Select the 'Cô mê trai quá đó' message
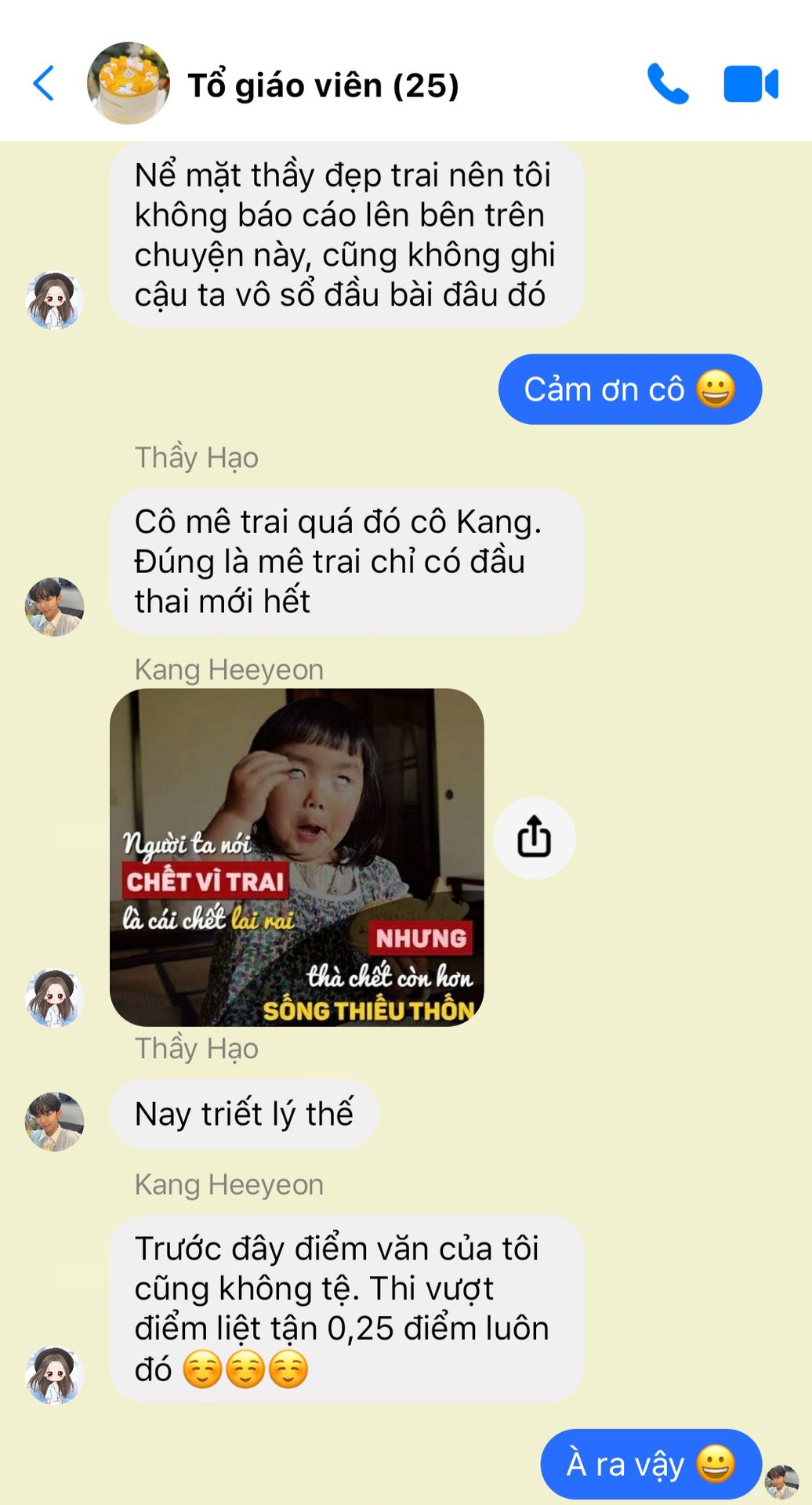The height and width of the screenshot is (1505, 812). [x=346, y=561]
